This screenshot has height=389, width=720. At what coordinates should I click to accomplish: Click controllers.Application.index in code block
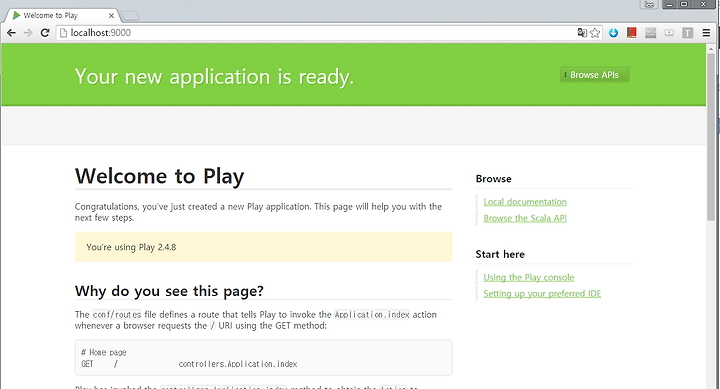[x=238, y=364]
